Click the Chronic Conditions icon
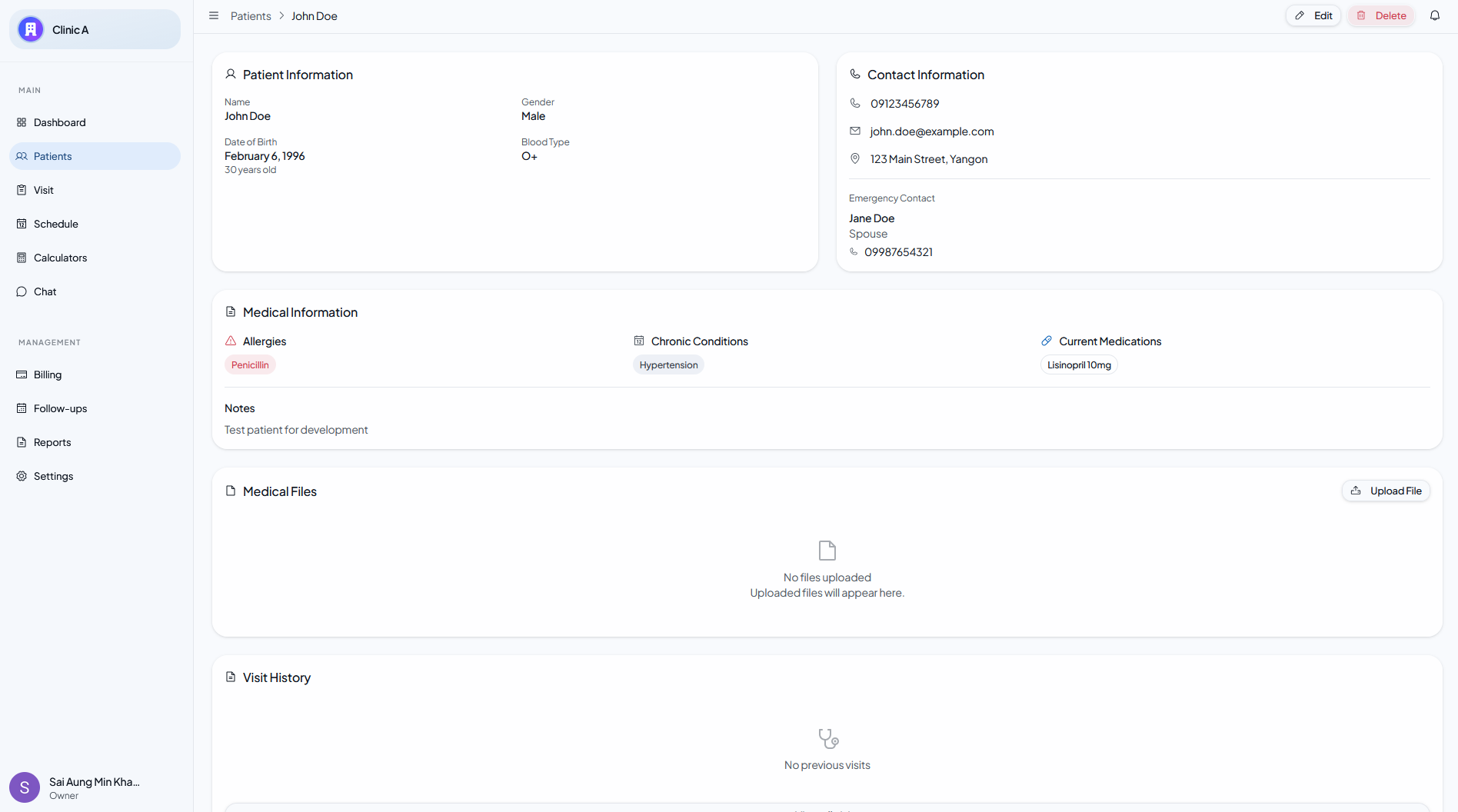Image resolution: width=1458 pixels, height=812 pixels. click(x=639, y=341)
